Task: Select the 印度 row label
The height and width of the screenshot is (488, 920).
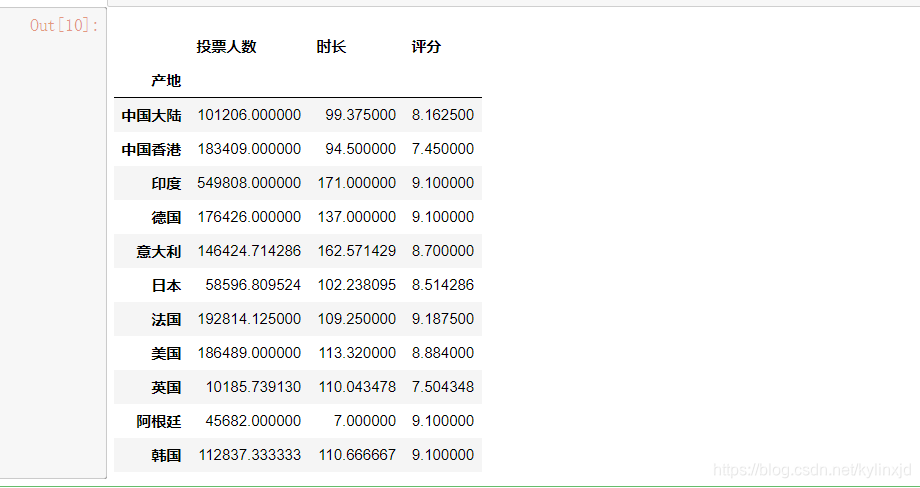Action: click(166, 183)
